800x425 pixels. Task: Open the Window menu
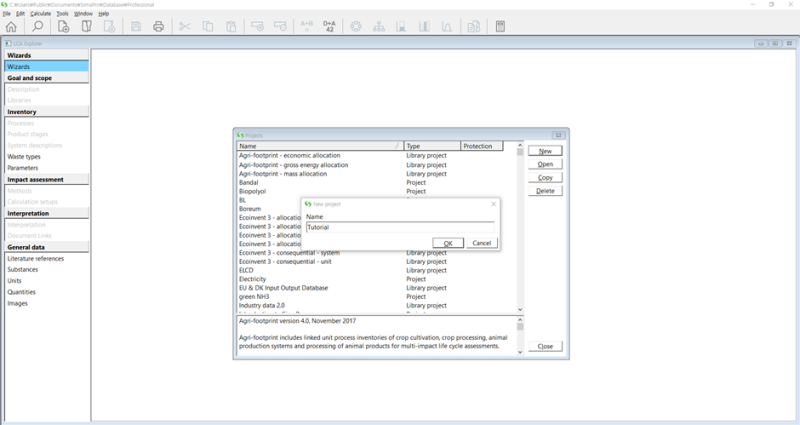tap(83, 14)
